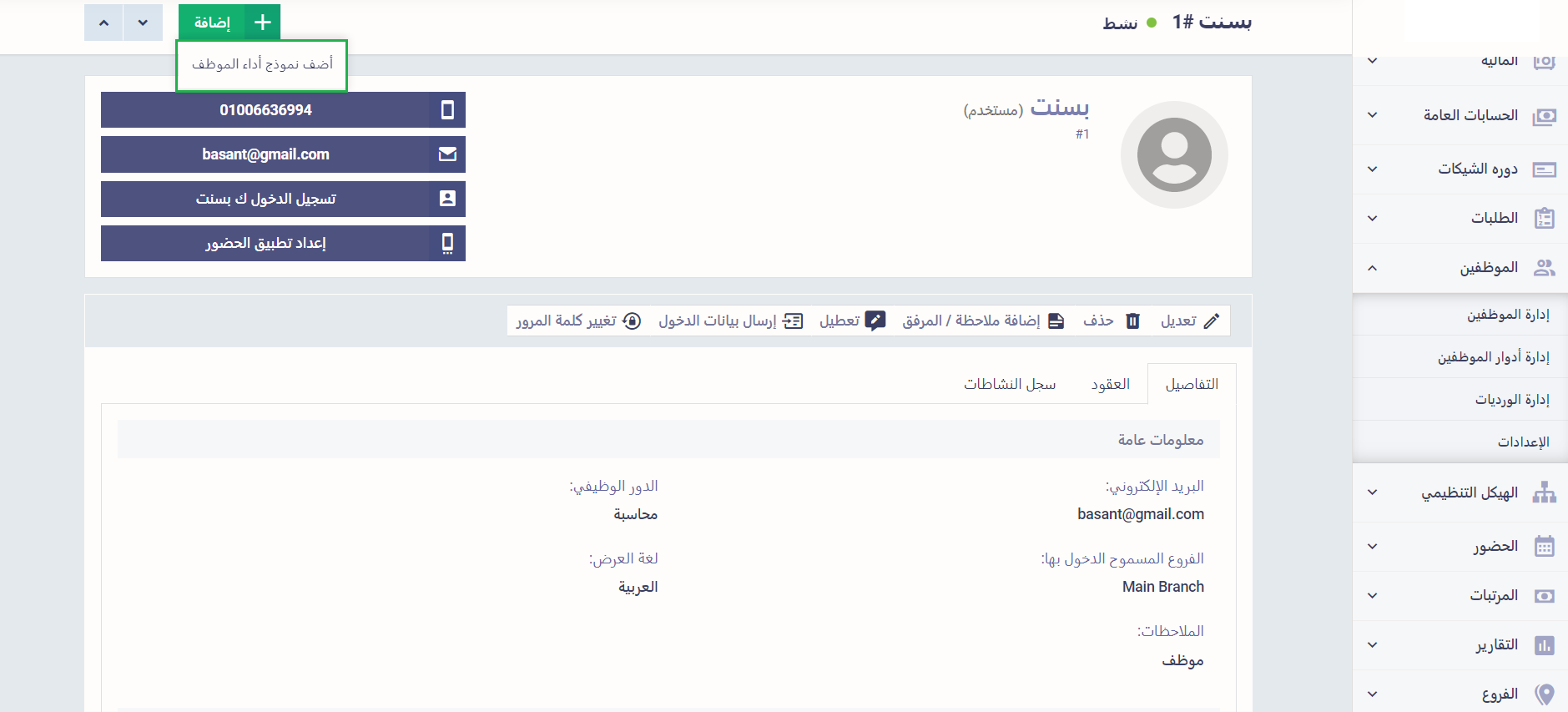1568x712 pixels.
Task: Expand the الحسابات العامة sidebar section
Action: tap(1373, 115)
